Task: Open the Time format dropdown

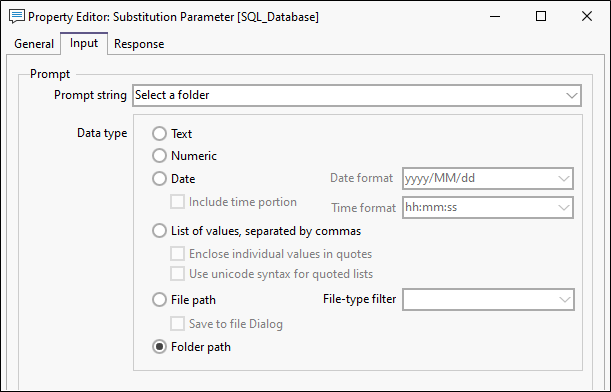Action: (488, 207)
